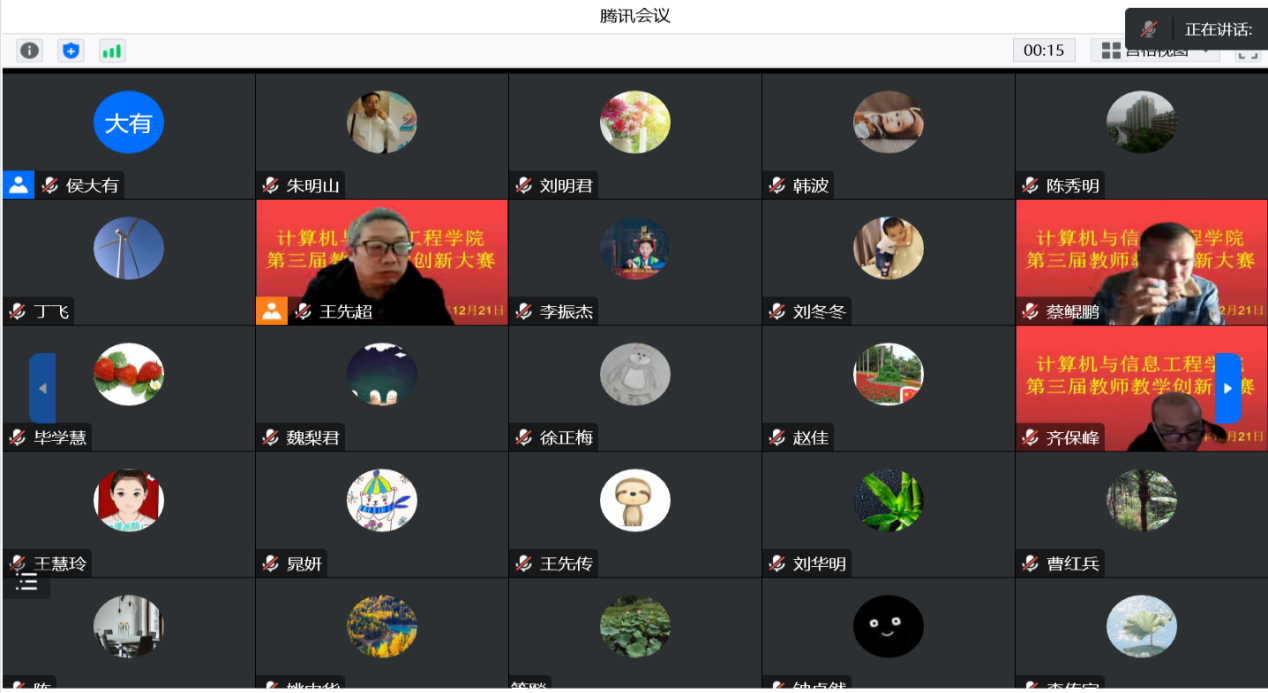
Task: Select 齐保峰's video tile
Action: click(x=1141, y=389)
